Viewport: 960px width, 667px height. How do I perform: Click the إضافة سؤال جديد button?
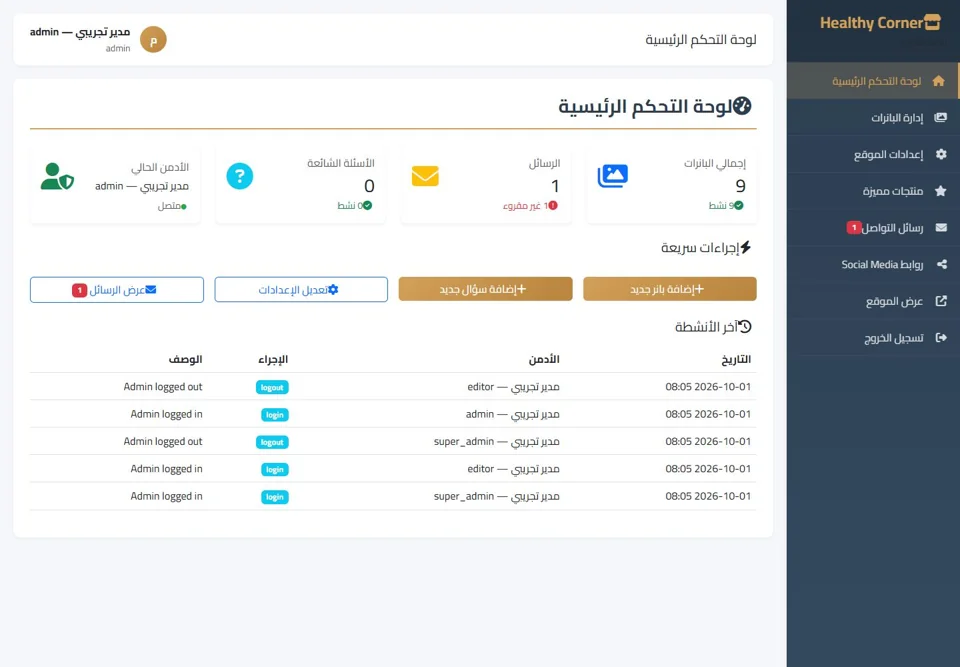486,289
